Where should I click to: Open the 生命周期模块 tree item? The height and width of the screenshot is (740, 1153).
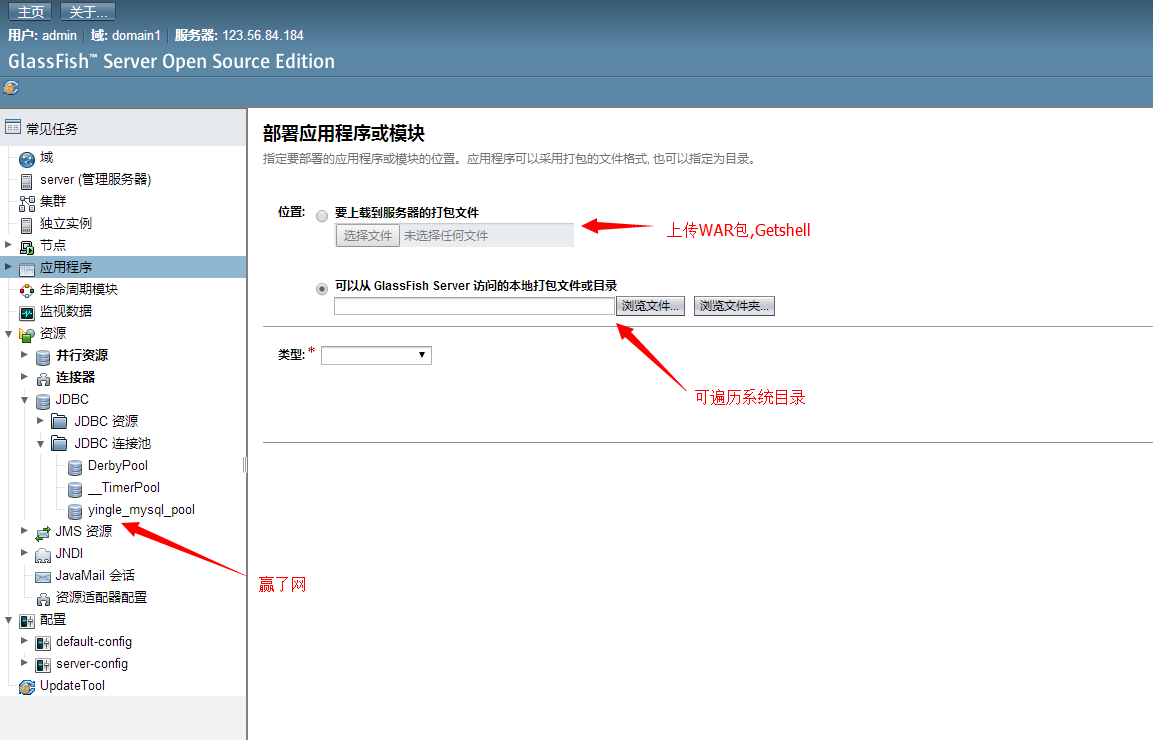79,289
